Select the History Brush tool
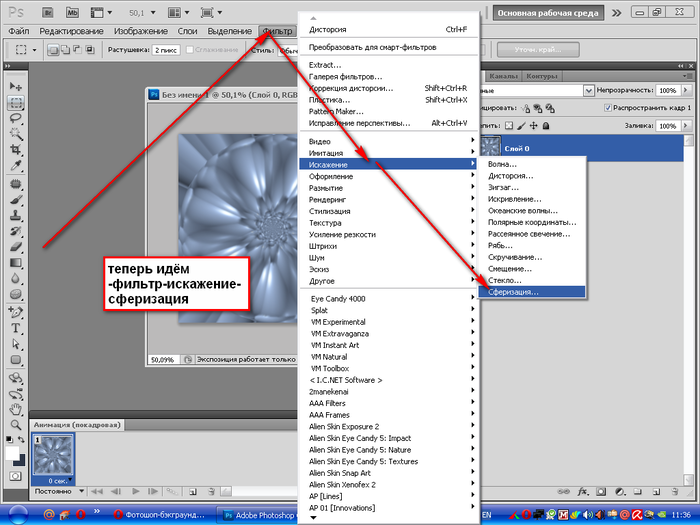 point(16,231)
